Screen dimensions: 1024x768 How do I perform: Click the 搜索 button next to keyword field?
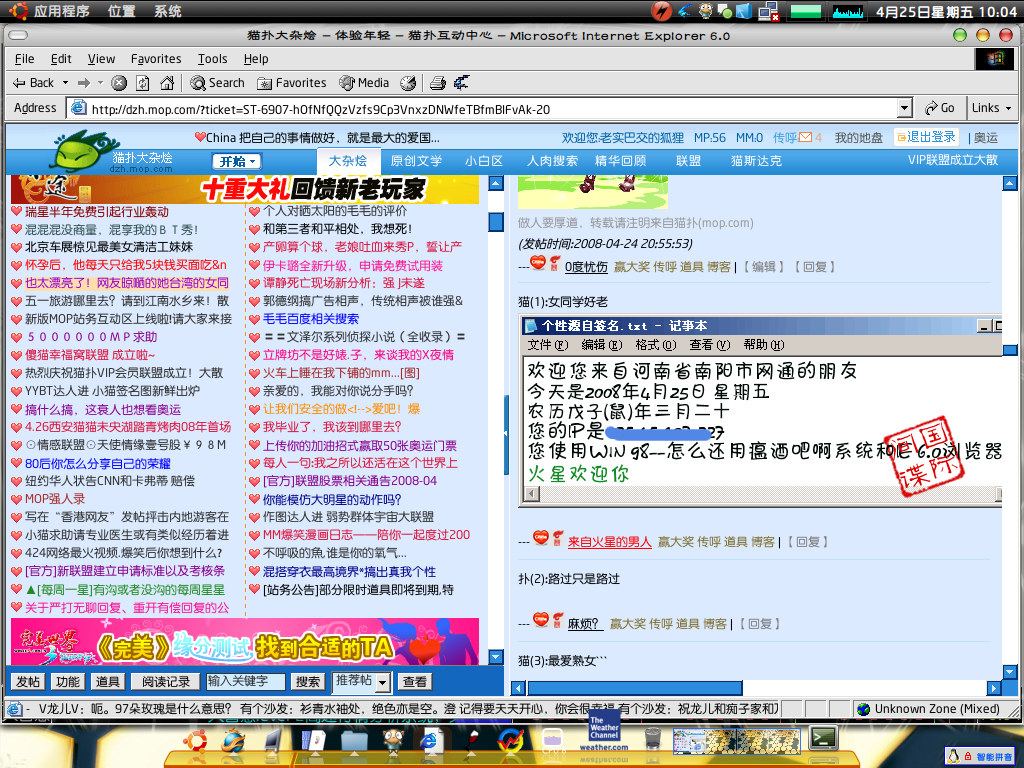[308, 682]
